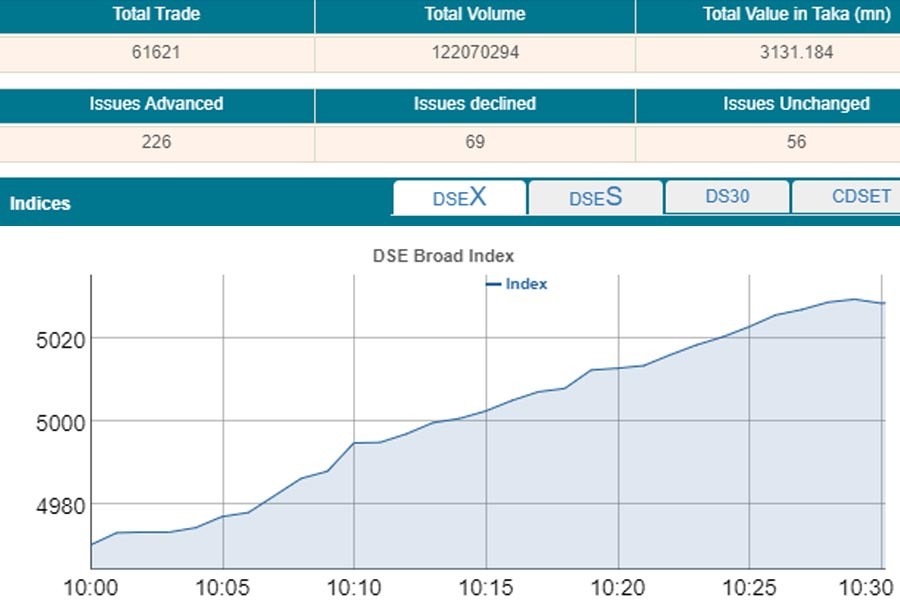Click the Issues Advanced header
Screen dimensions: 900x600
(157, 104)
